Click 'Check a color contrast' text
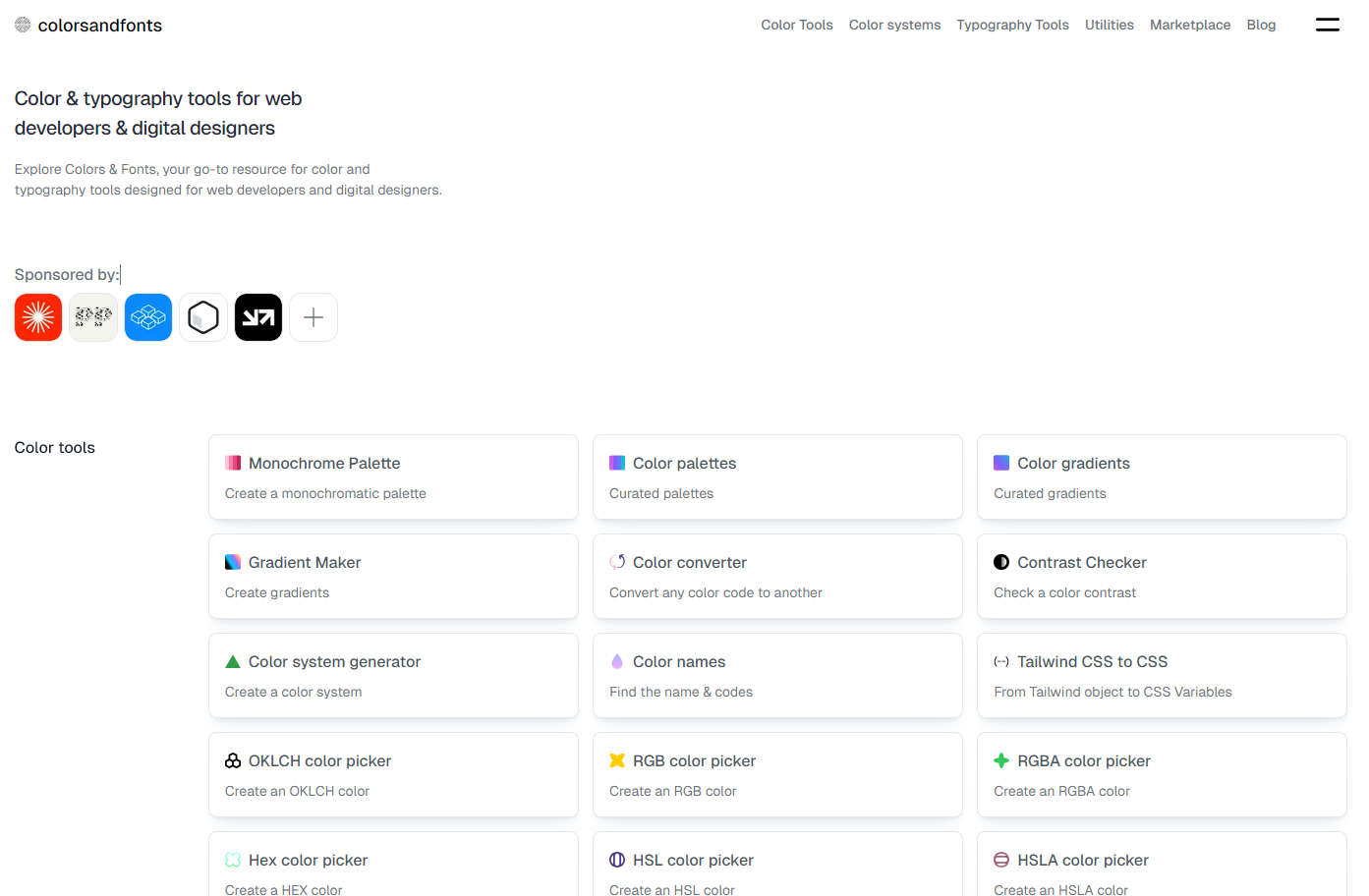This screenshot has height=896, width=1369. pos(1064,592)
